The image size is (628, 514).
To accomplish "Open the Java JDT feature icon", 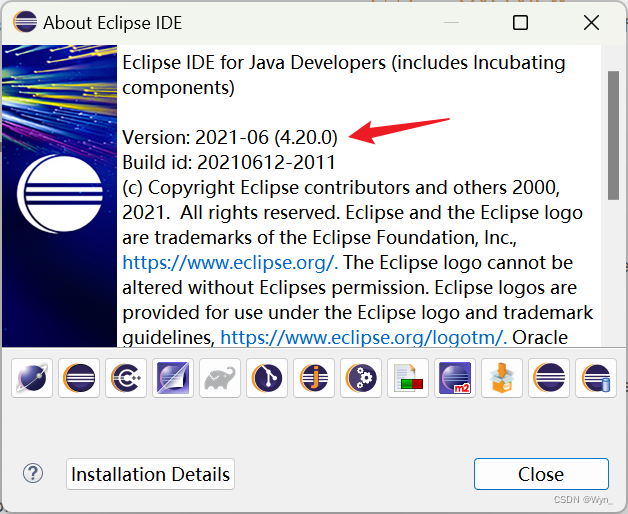I will click(x=314, y=378).
